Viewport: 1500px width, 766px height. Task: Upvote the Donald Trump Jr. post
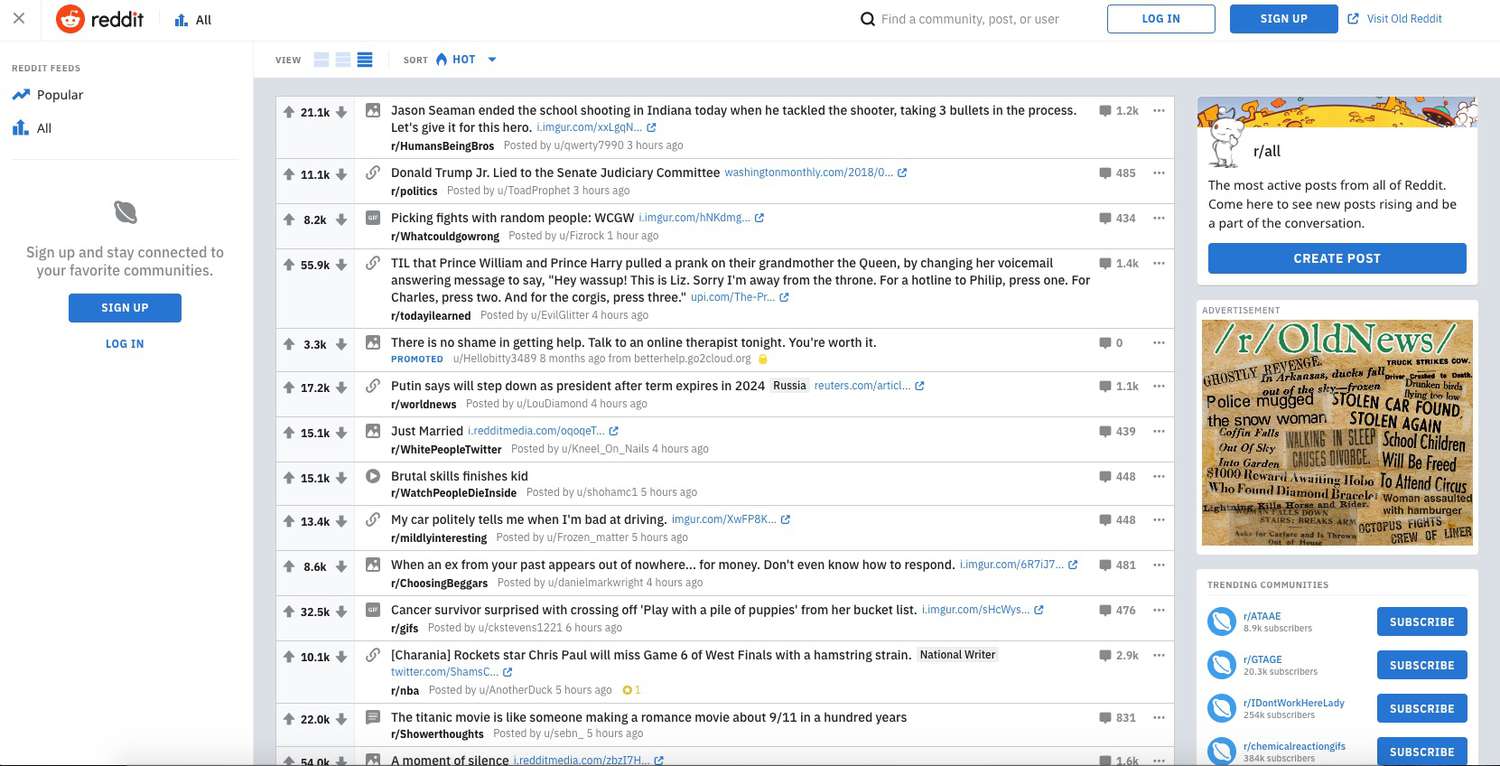[289, 175]
